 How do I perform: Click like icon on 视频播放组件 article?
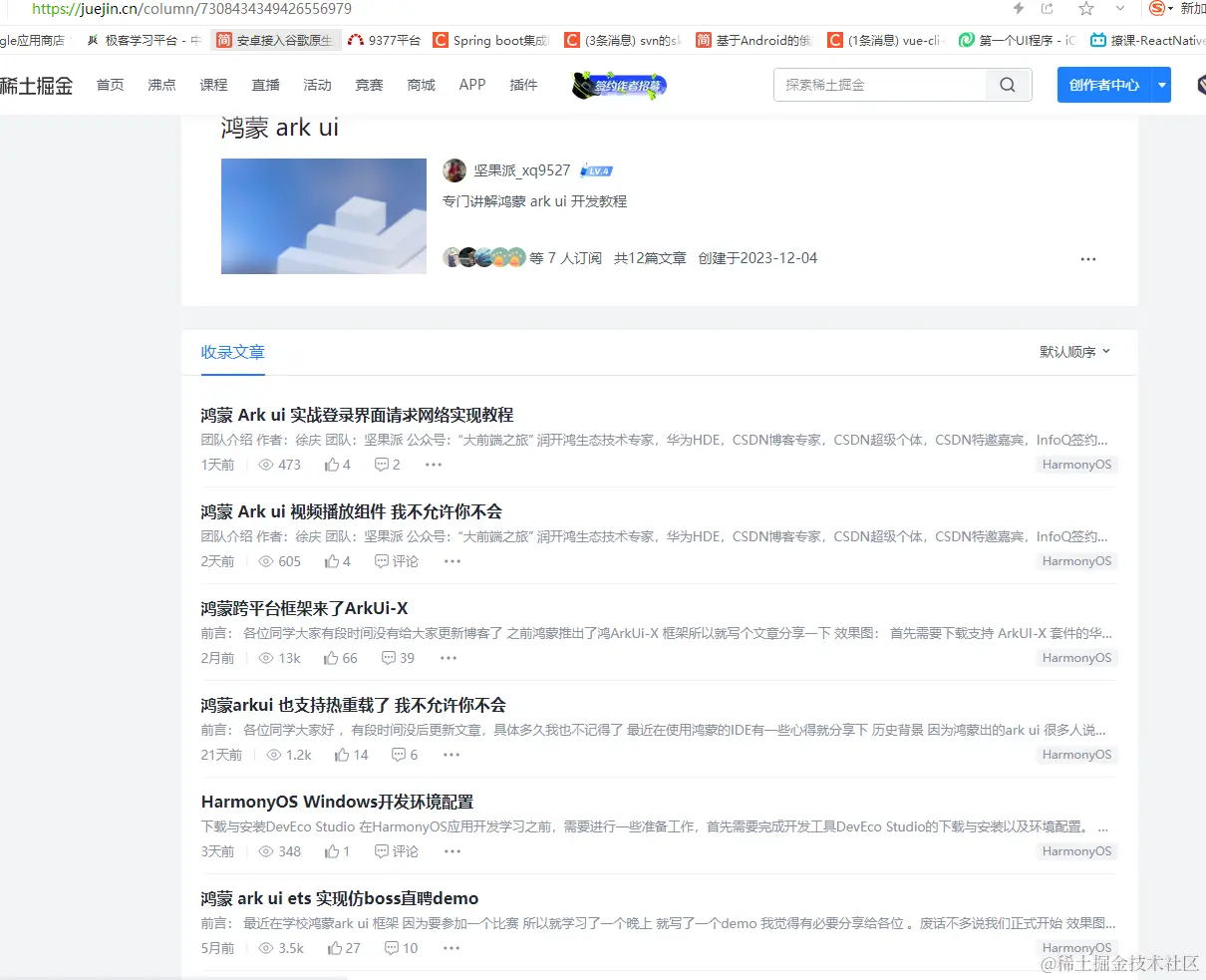pos(332,561)
